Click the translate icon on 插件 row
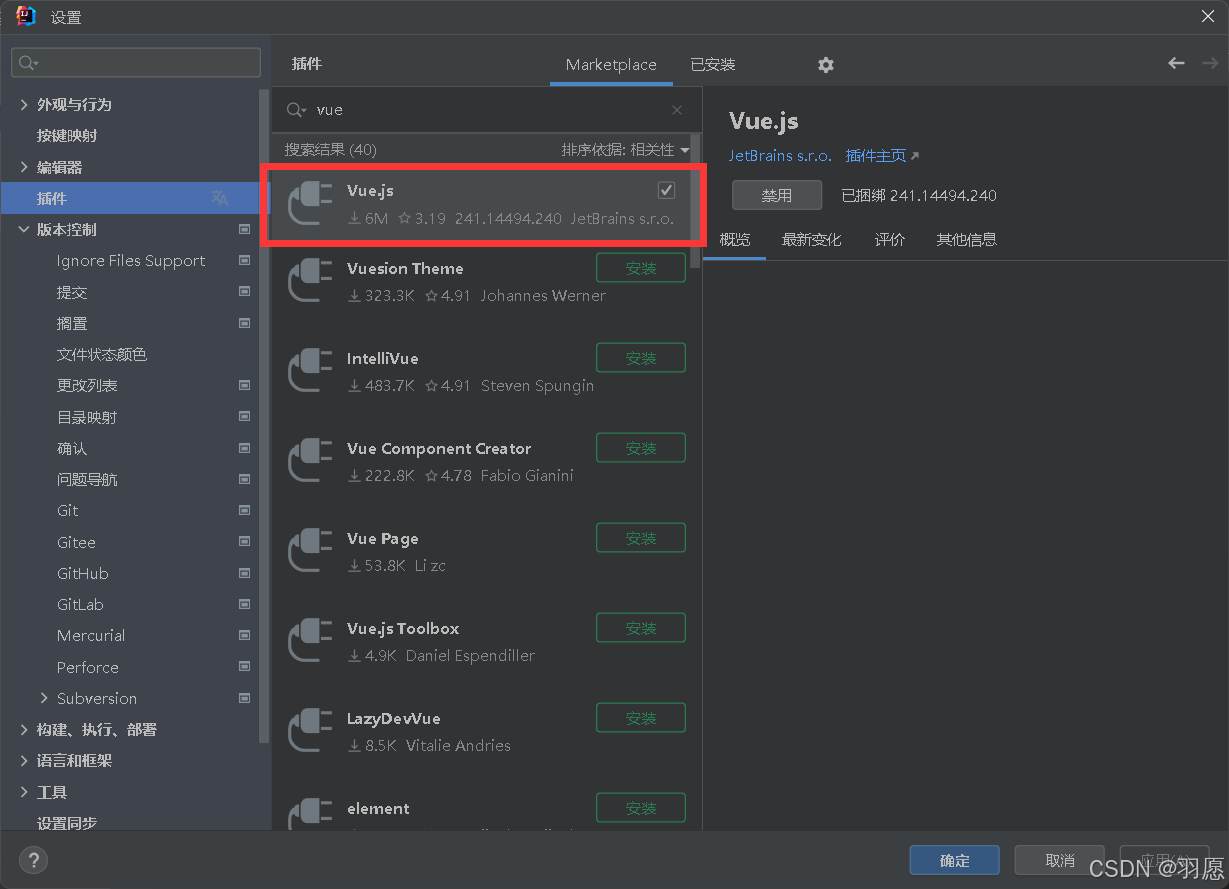Image resolution: width=1229 pixels, height=889 pixels. coord(220,198)
